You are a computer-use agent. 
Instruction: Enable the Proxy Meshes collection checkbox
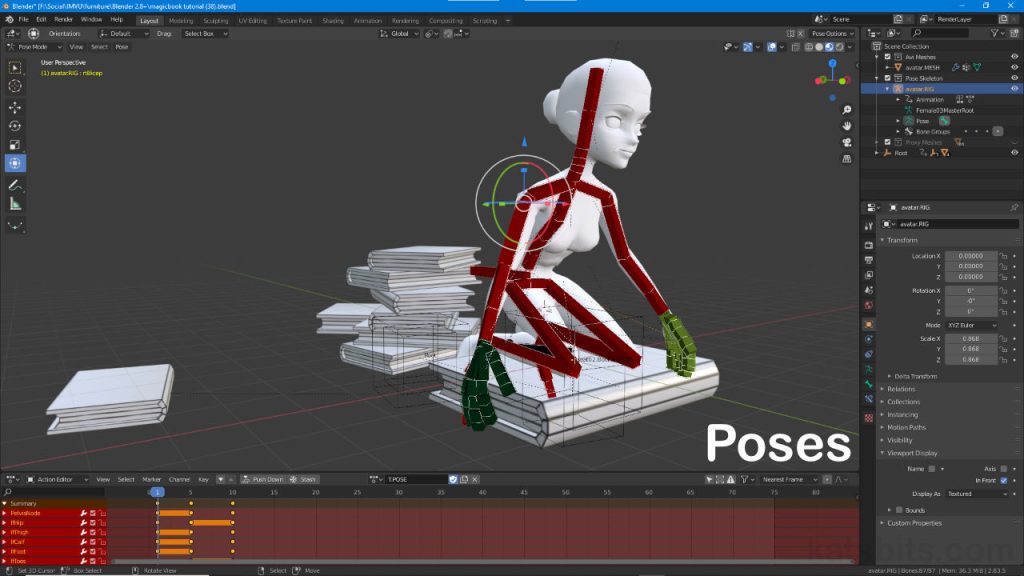click(887, 143)
